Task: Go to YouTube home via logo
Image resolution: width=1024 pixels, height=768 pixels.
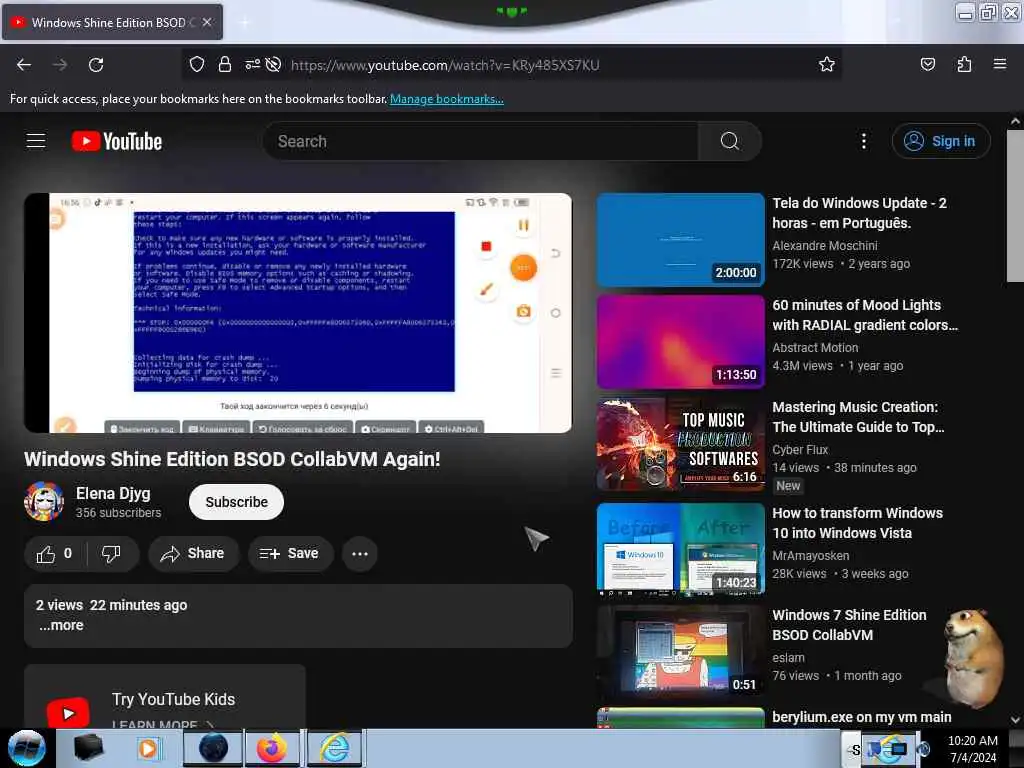Action: point(117,141)
